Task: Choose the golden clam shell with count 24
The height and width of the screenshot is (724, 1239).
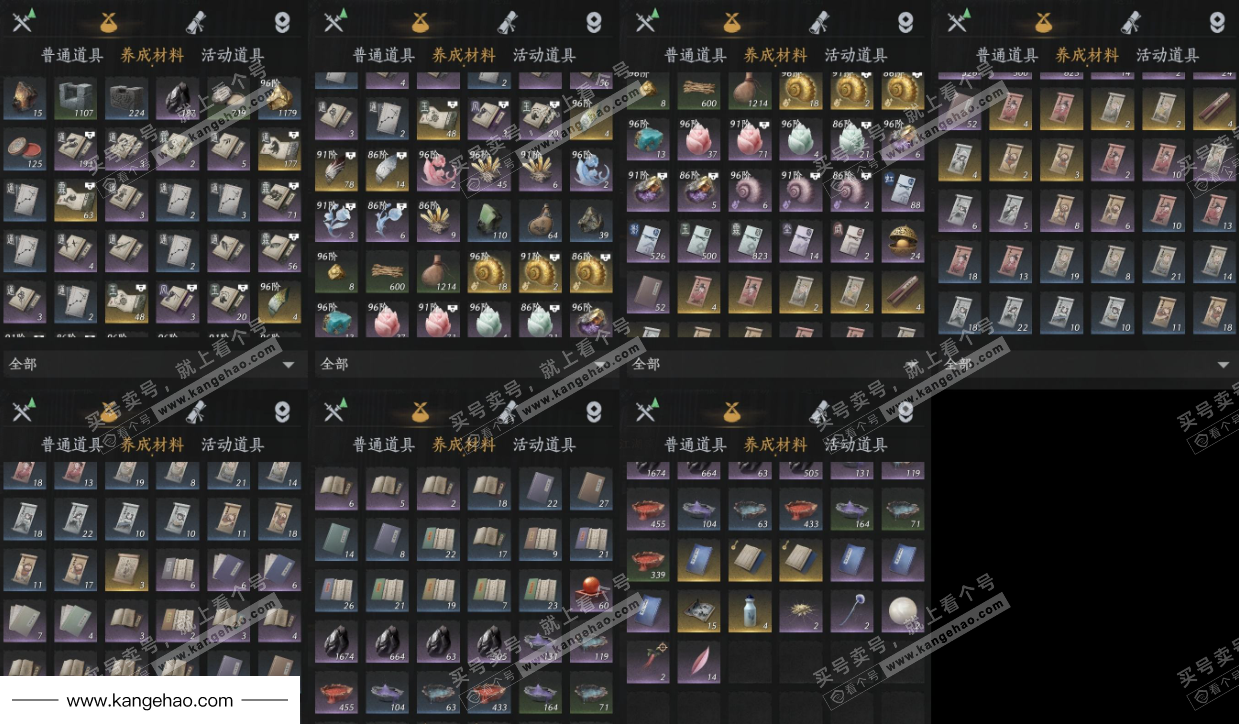Action: 903,243
